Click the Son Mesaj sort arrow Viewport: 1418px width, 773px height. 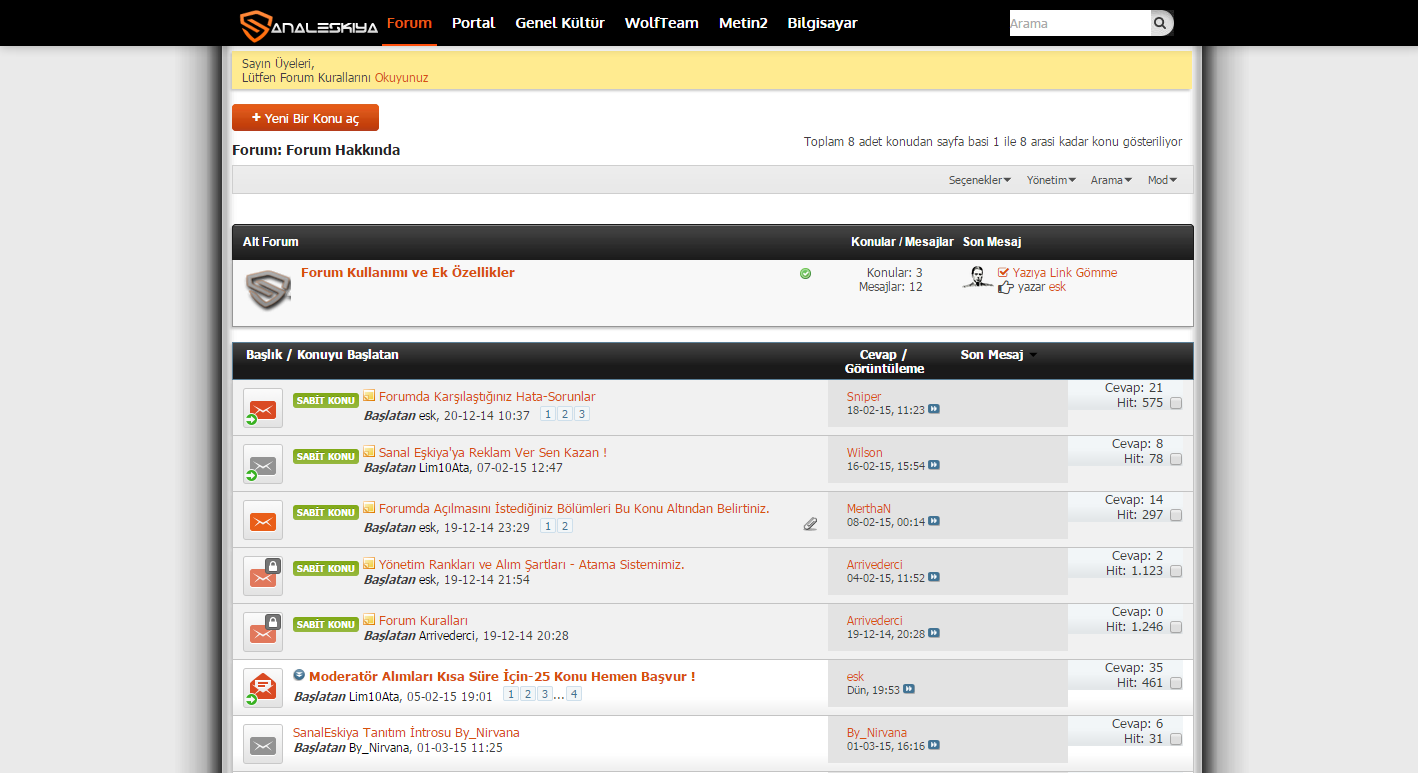1032,355
